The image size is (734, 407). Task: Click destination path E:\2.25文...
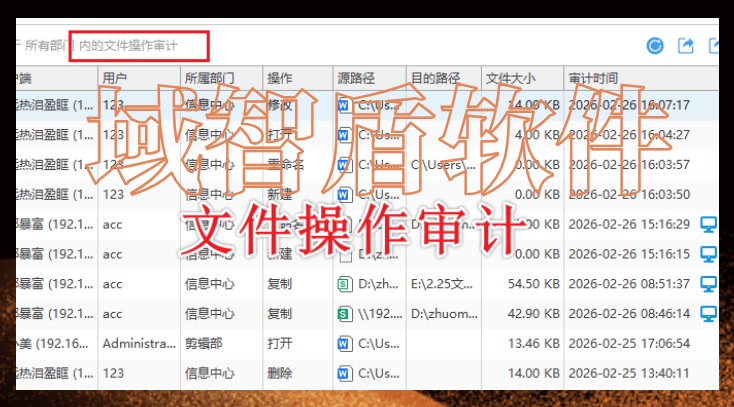(x=442, y=284)
